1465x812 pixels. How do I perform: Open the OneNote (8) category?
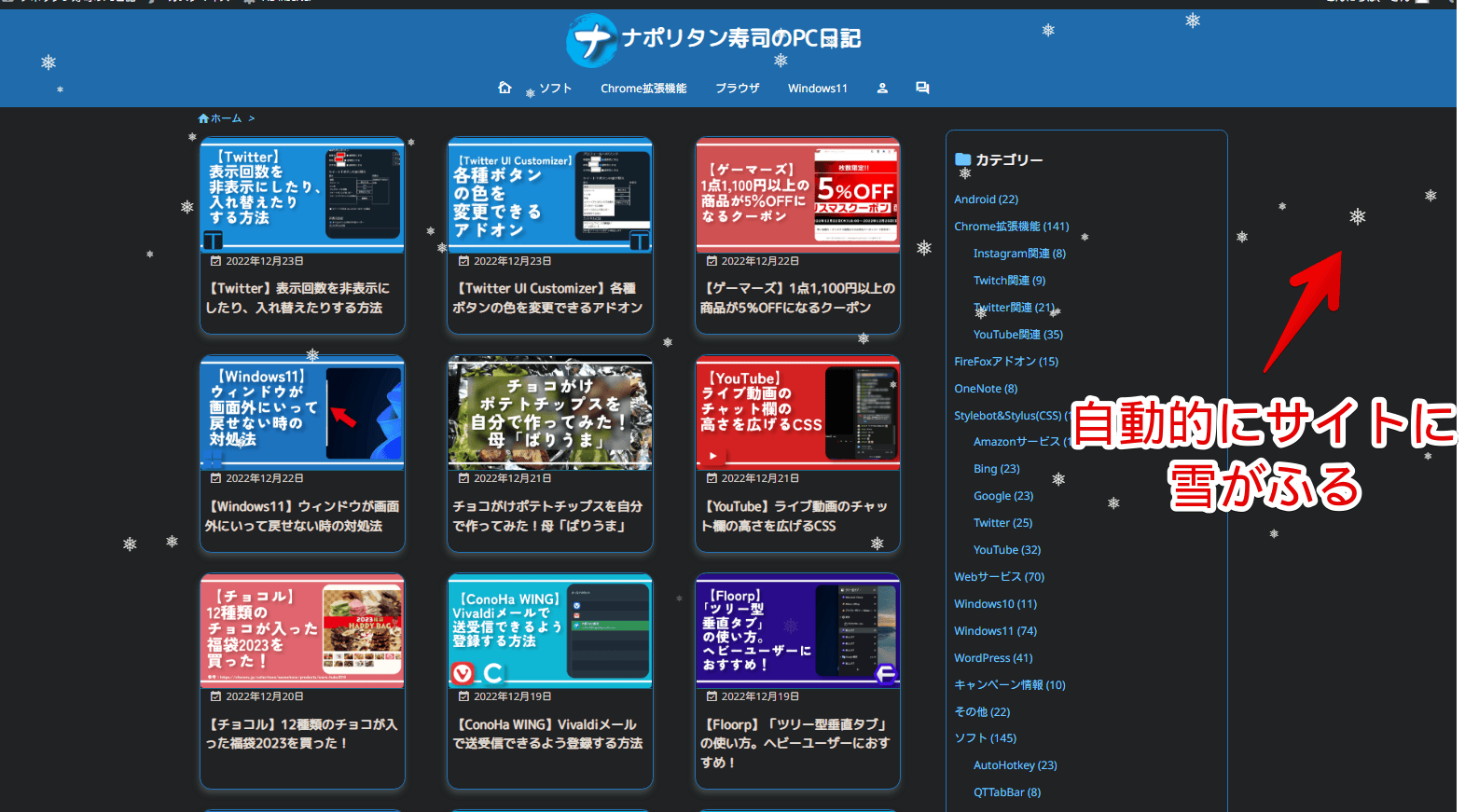(986, 389)
